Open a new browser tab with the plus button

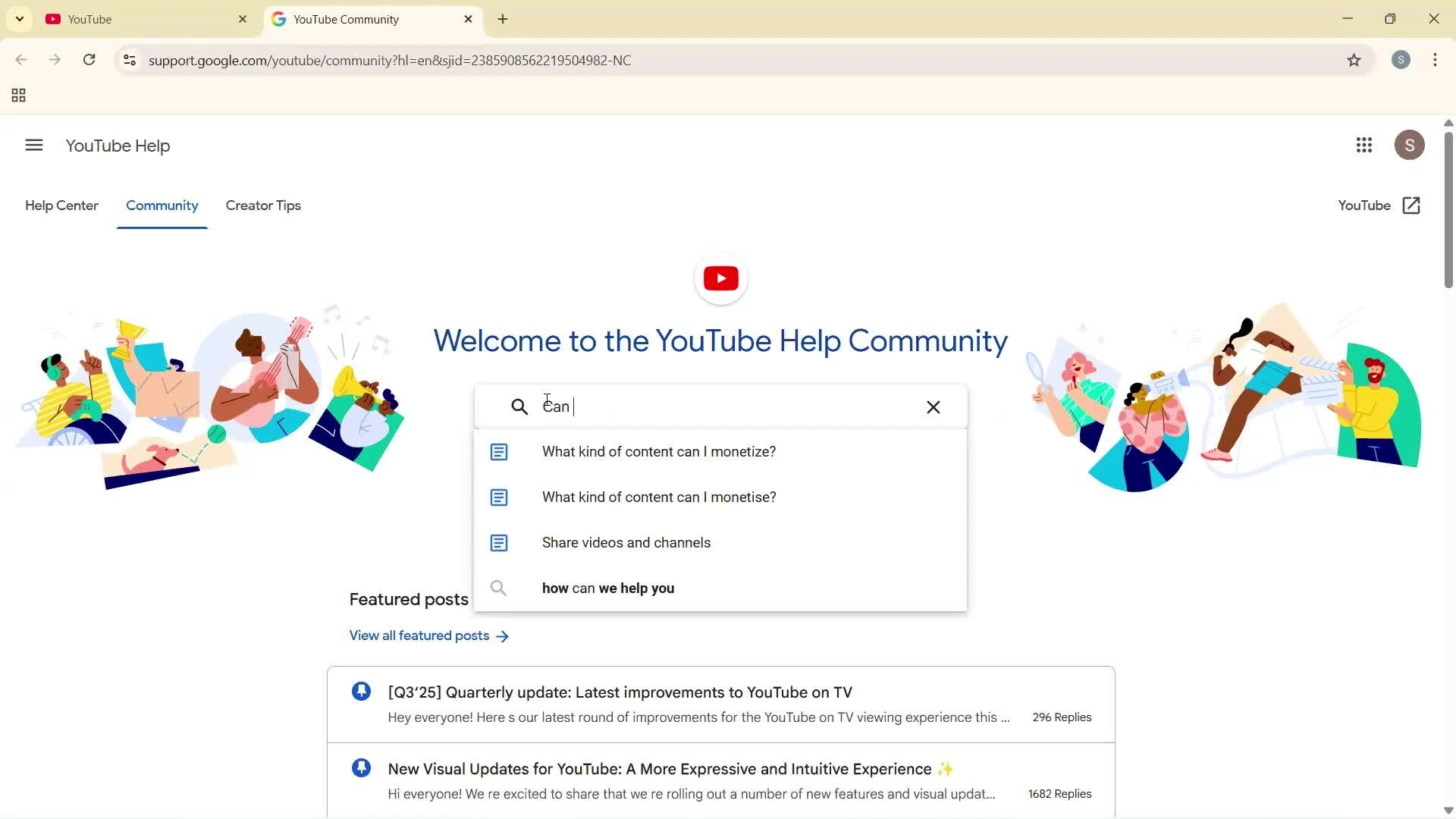(501, 19)
